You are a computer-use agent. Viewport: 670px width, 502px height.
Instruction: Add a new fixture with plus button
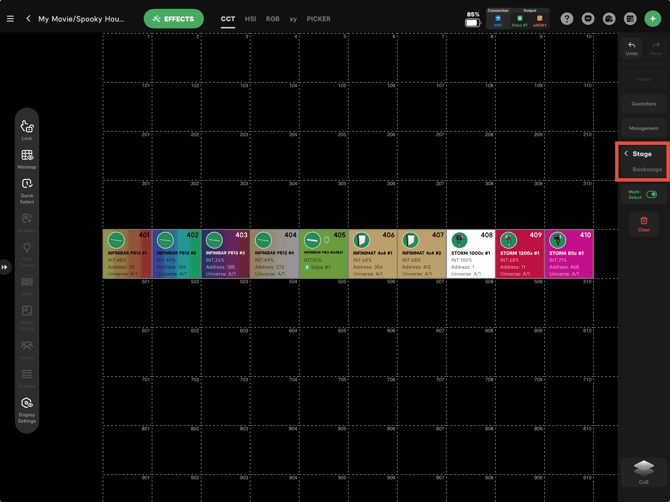(652, 19)
